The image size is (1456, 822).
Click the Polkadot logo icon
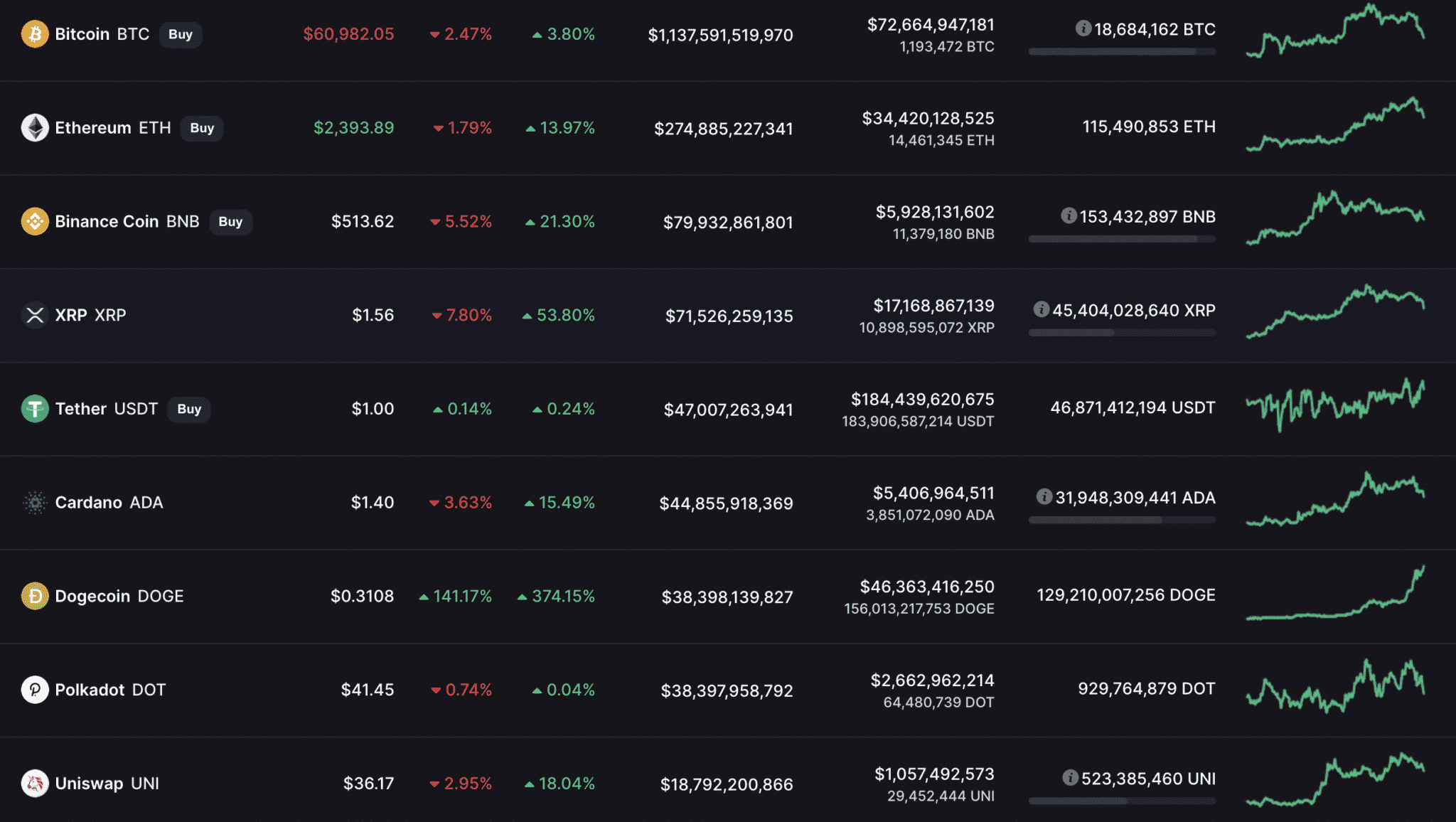[34, 690]
